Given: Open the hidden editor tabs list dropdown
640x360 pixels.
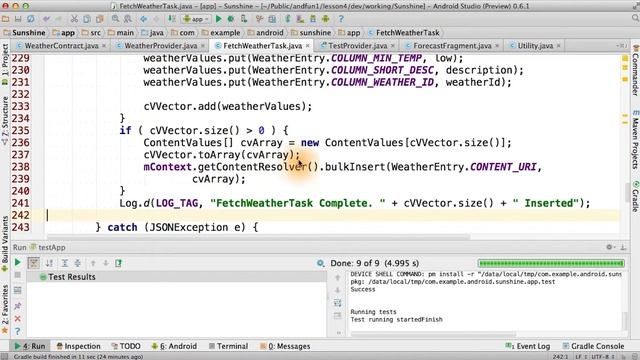Looking at the screenshot, I should point(622,46).
